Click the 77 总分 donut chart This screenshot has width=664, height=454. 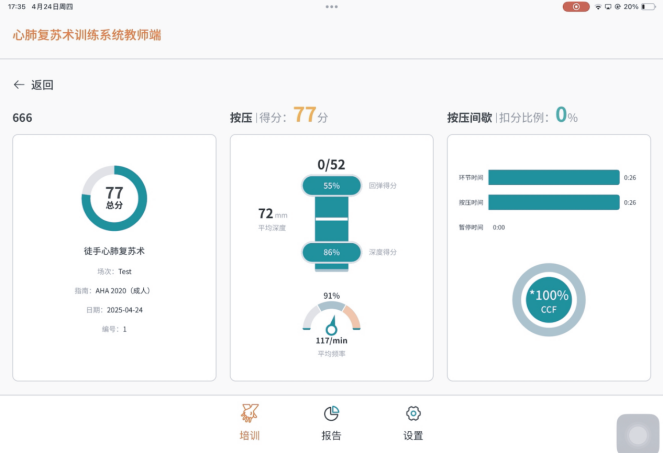(x=114, y=198)
